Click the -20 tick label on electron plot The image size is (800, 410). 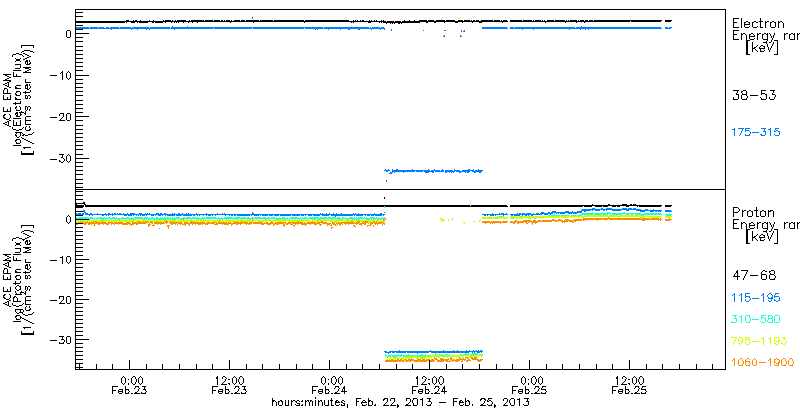coord(60,117)
